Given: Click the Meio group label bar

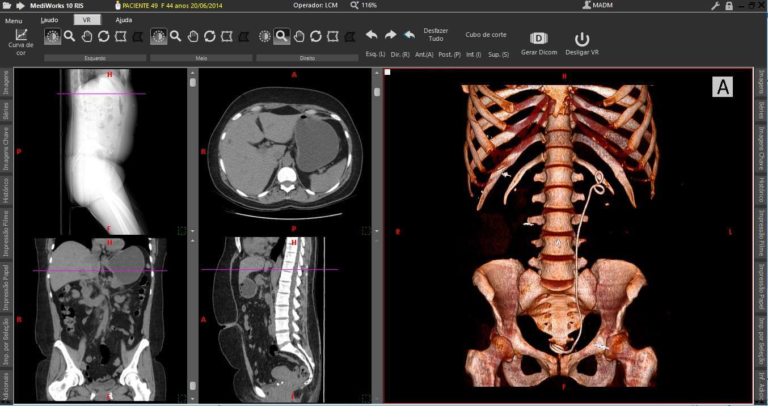Looking at the screenshot, I should (201, 58).
